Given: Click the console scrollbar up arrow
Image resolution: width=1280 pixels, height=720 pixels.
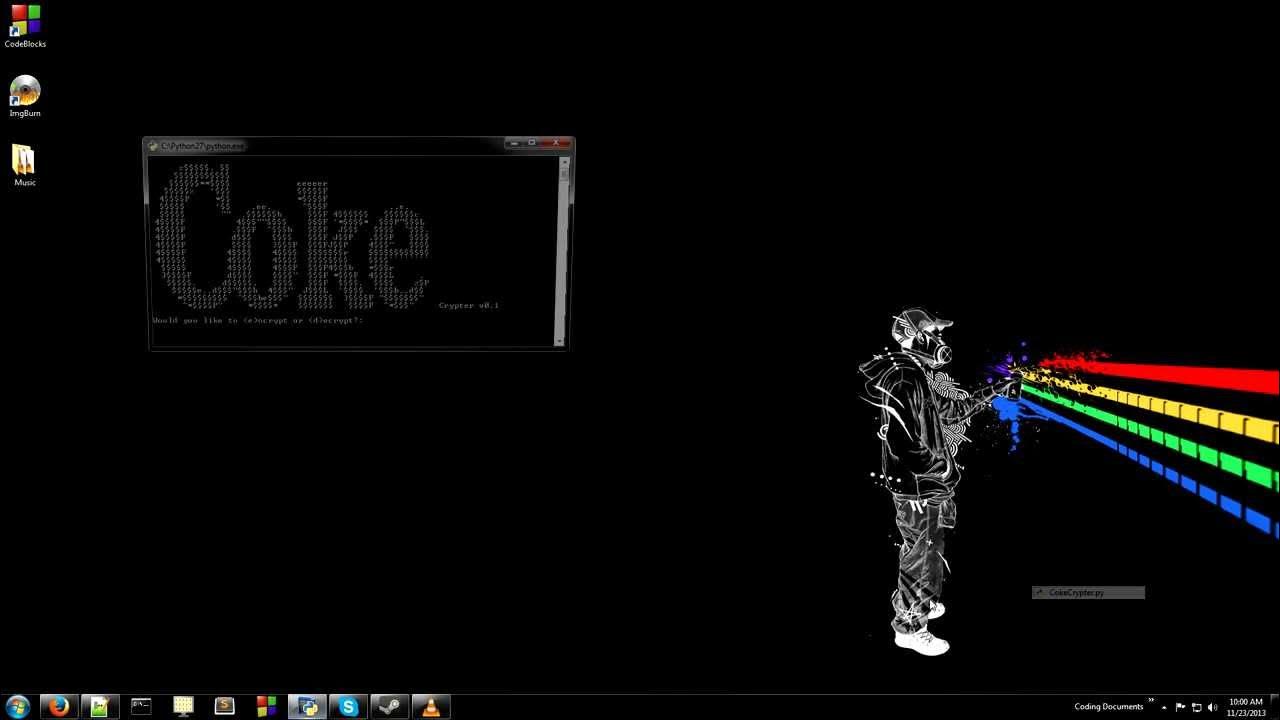Looking at the screenshot, I should pos(564,162).
